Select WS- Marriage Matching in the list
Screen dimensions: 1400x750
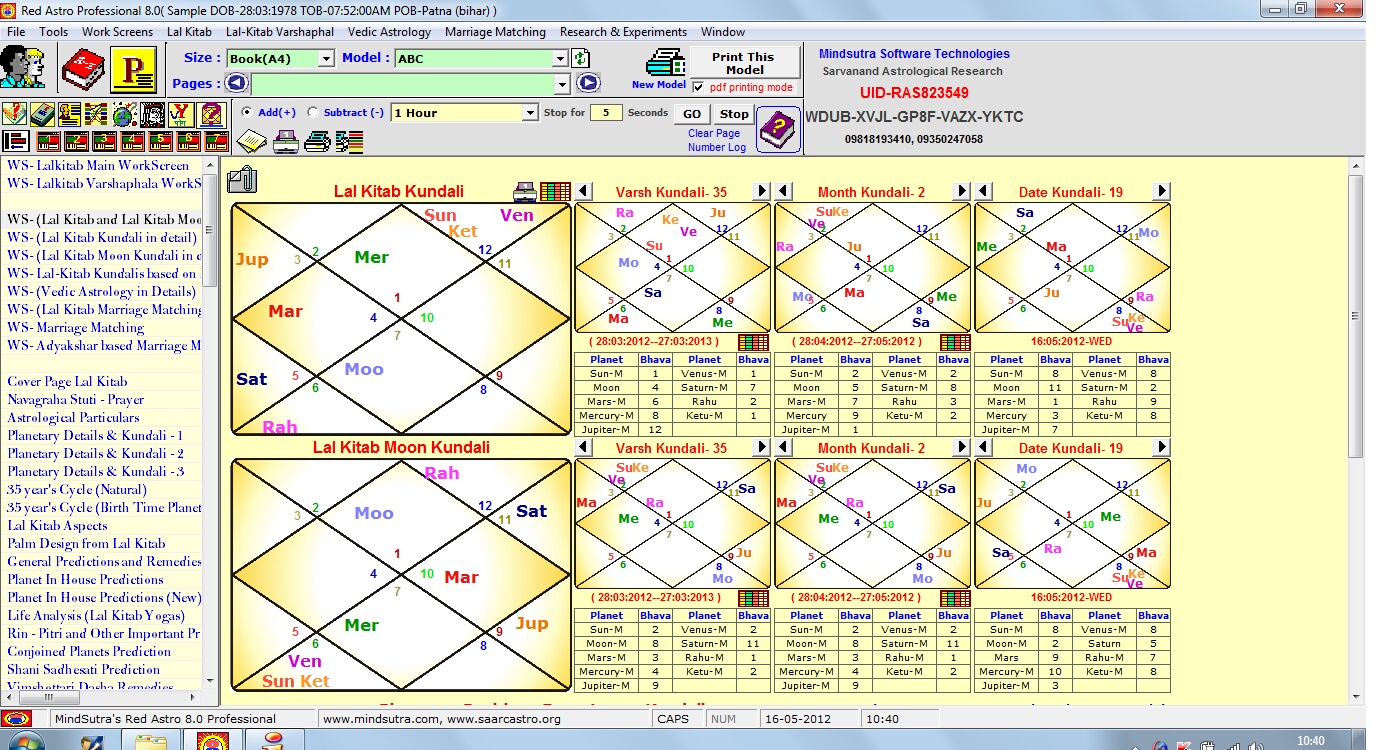(76, 327)
